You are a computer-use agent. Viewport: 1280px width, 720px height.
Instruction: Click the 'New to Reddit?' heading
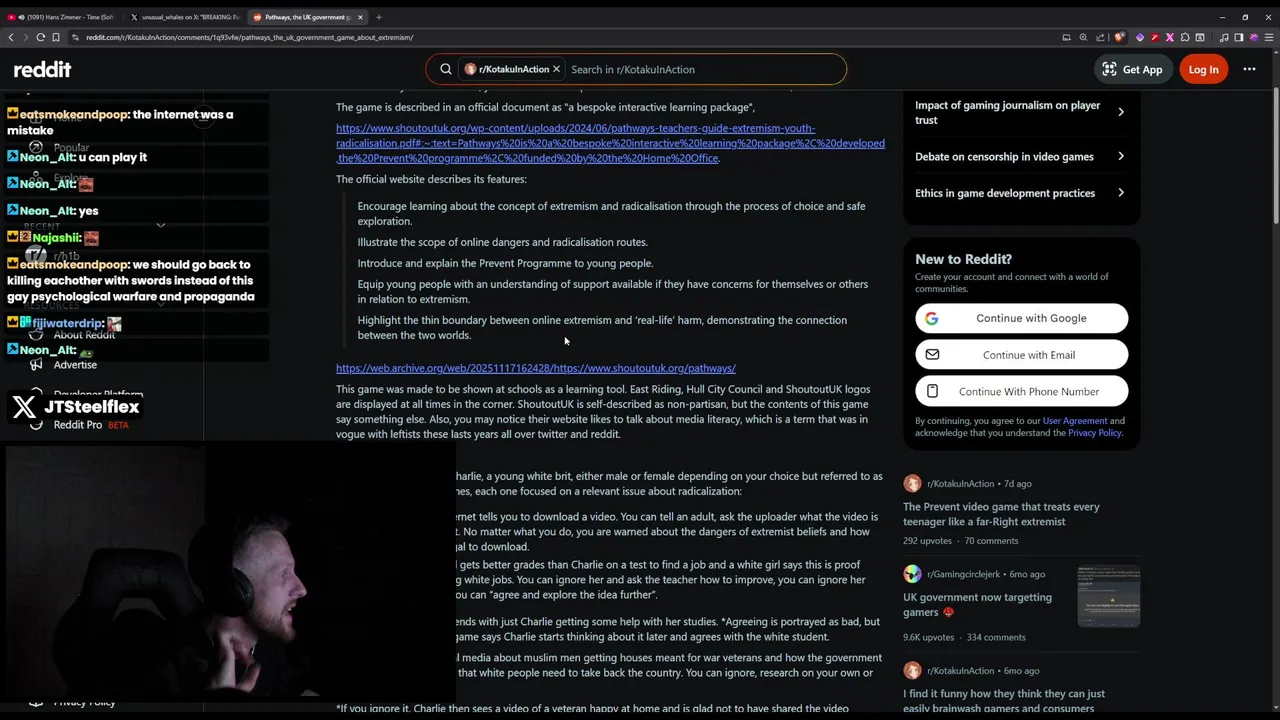point(963,259)
